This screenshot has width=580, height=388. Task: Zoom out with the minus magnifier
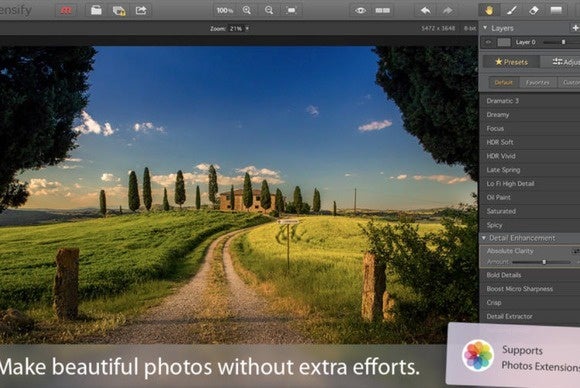pos(269,10)
